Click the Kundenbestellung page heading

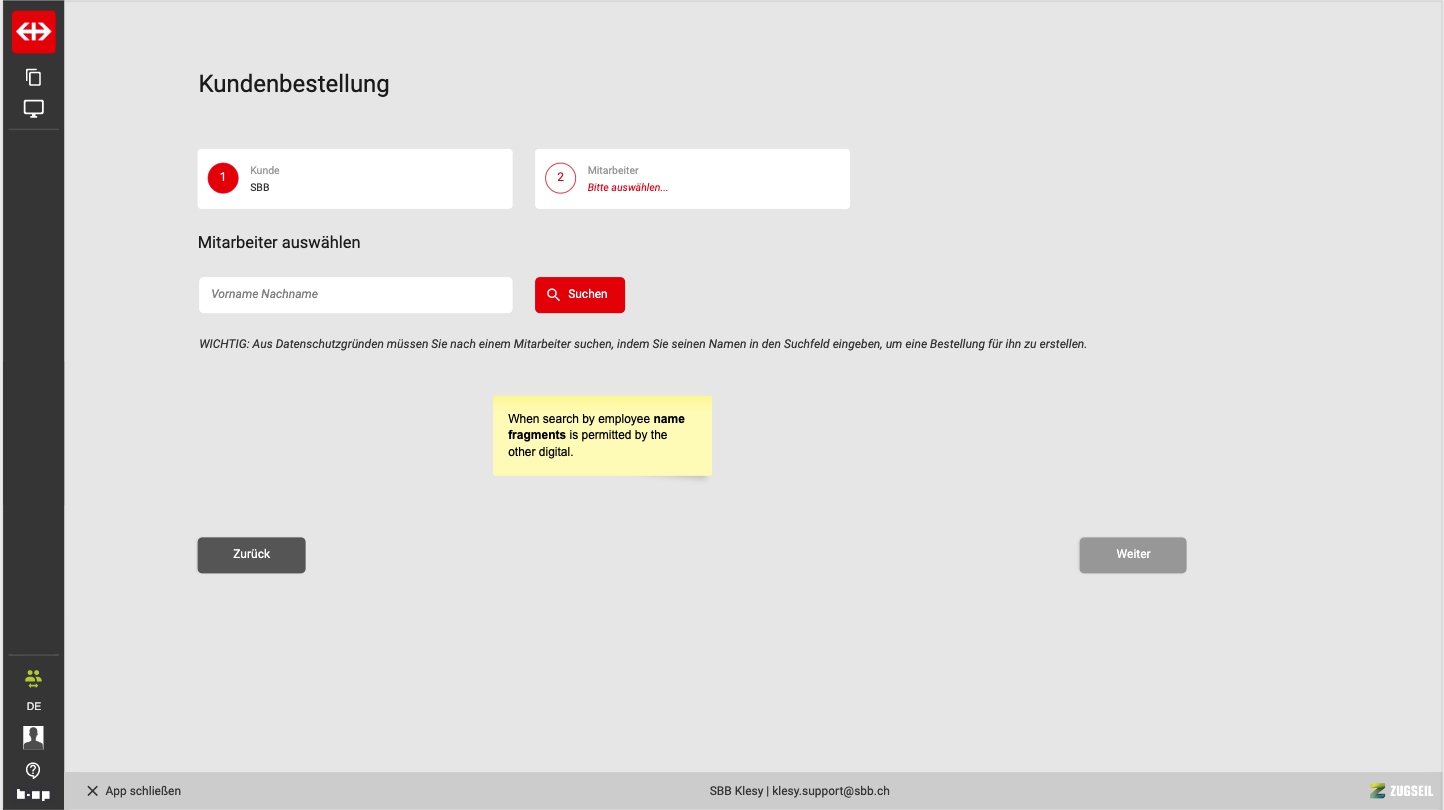294,84
